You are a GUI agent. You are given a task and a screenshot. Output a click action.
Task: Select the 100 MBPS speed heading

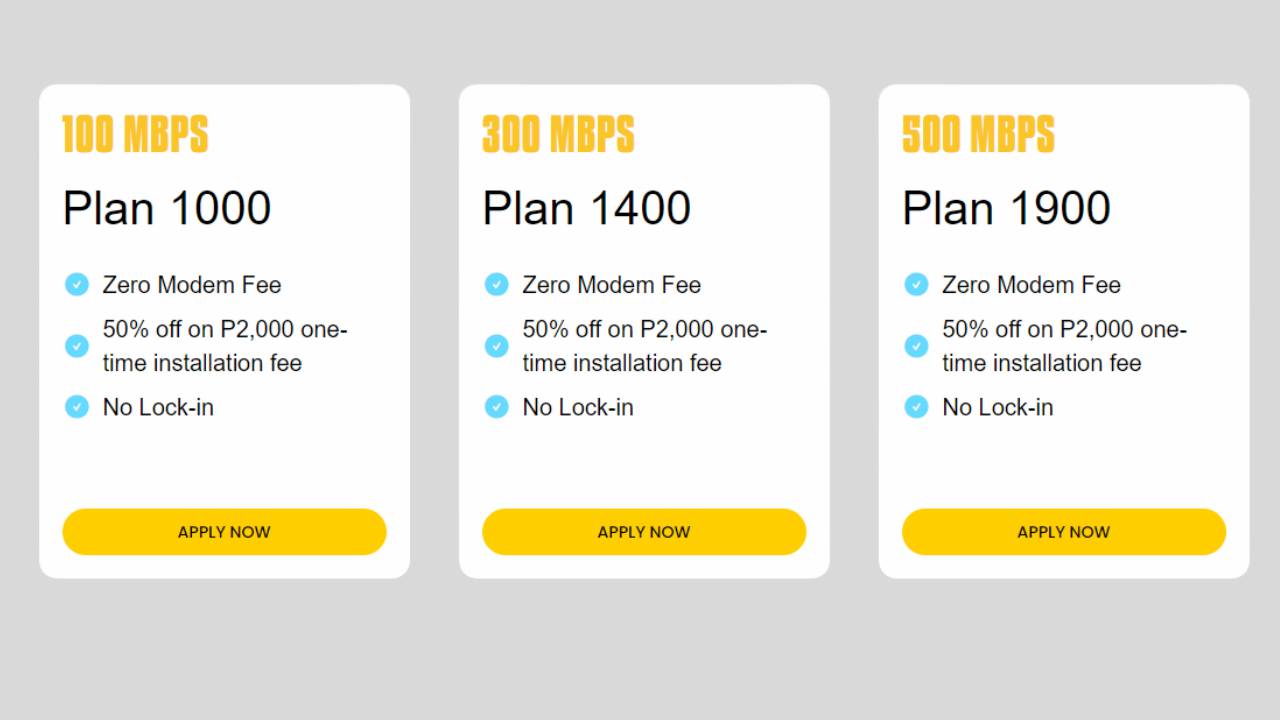point(135,135)
